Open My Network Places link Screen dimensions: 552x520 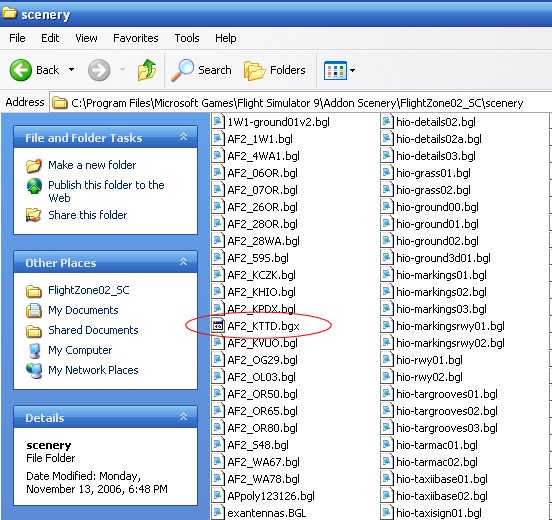coord(93,370)
